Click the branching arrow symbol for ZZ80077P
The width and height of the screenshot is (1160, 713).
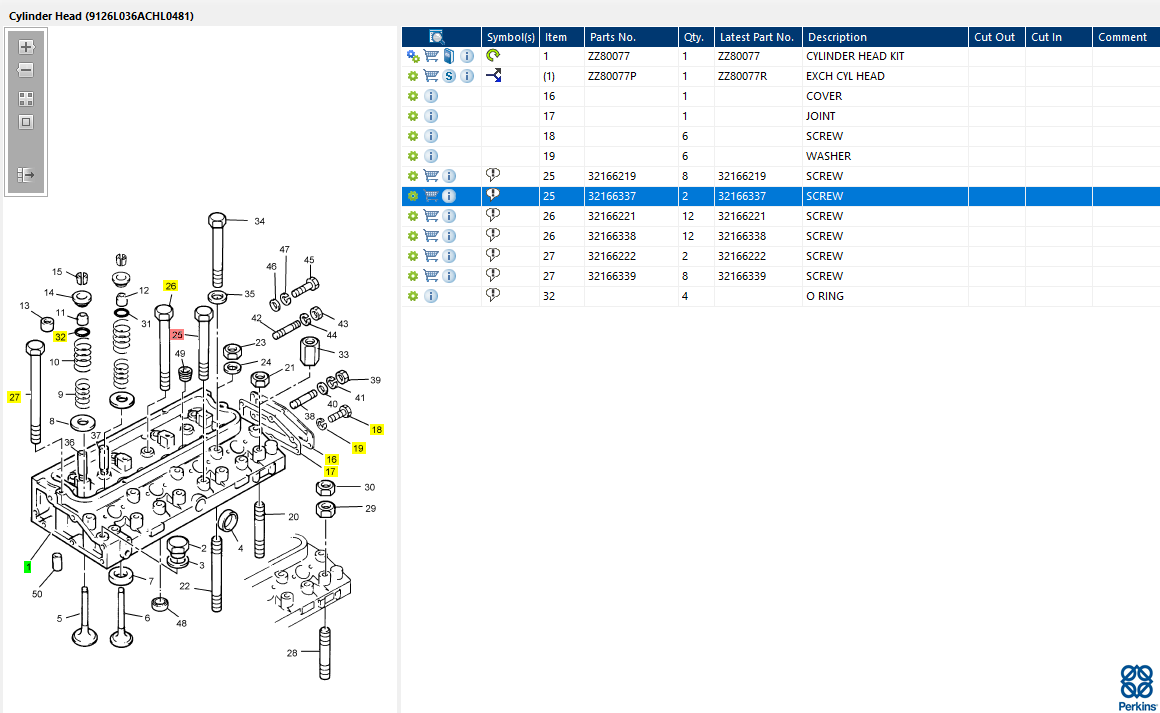pos(493,75)
